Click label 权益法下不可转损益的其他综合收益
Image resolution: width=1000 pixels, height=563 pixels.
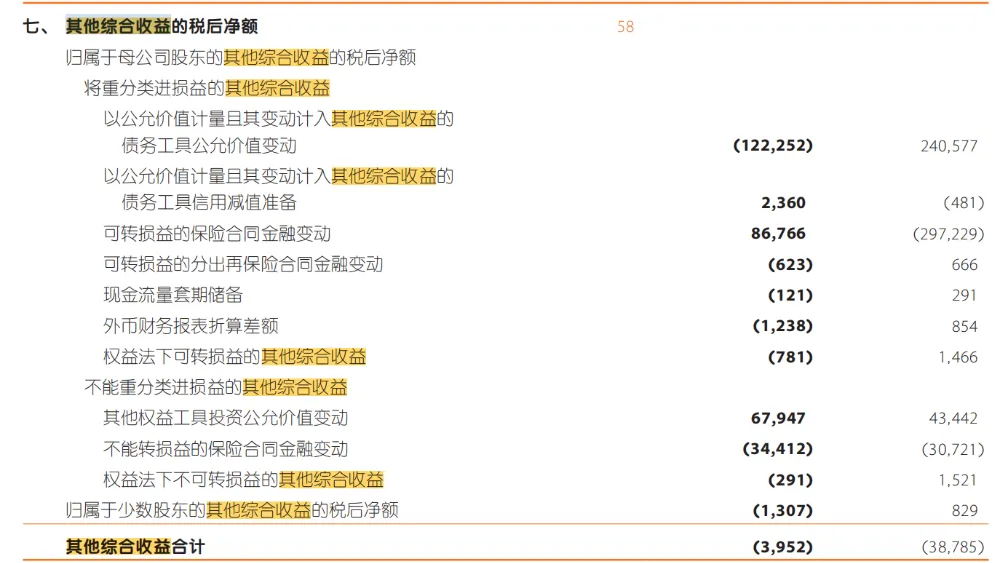(x=244, y=480)
